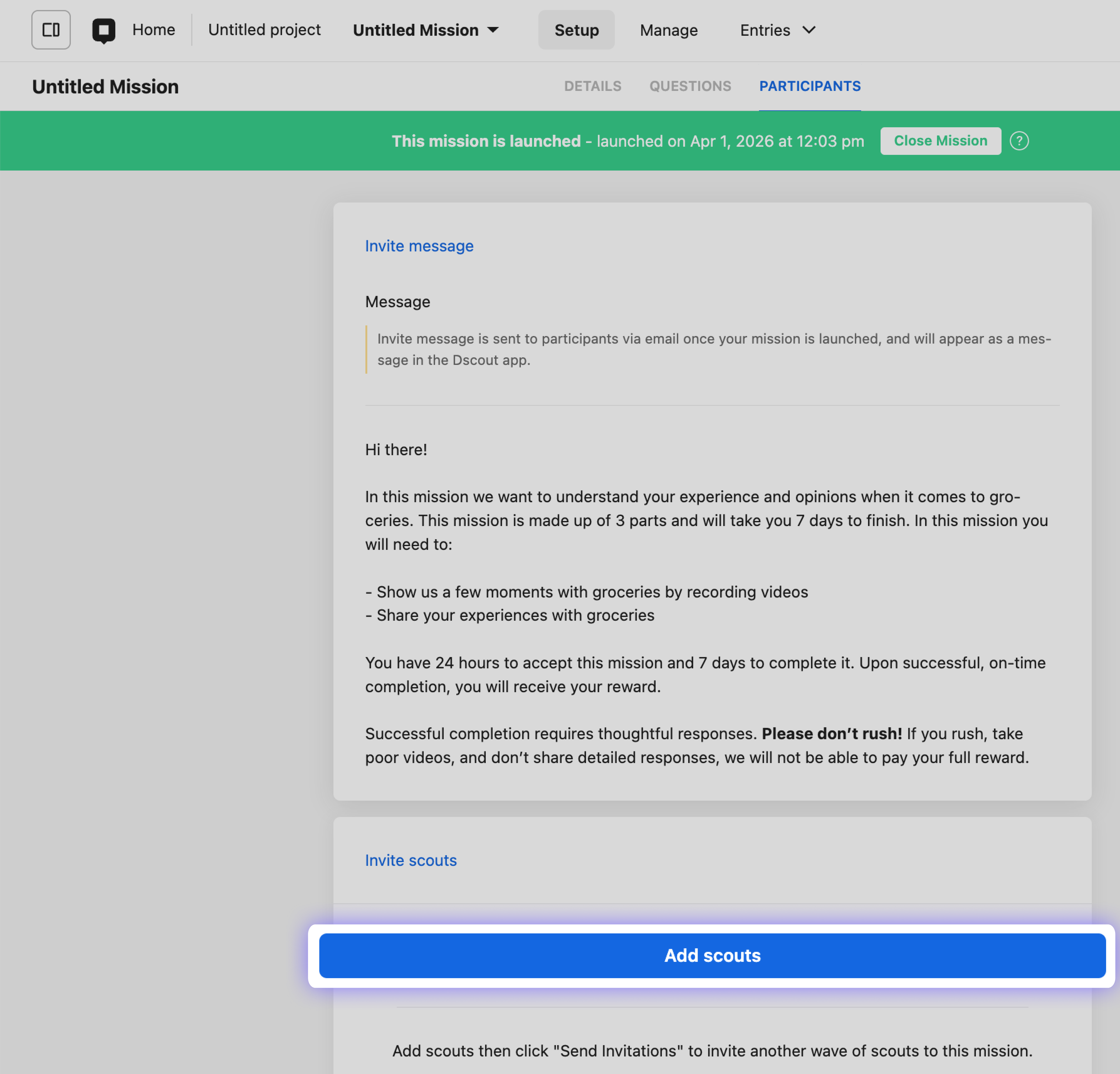Click the Add scouts button
The image size is (1120, 1074).
click(712, 955)
